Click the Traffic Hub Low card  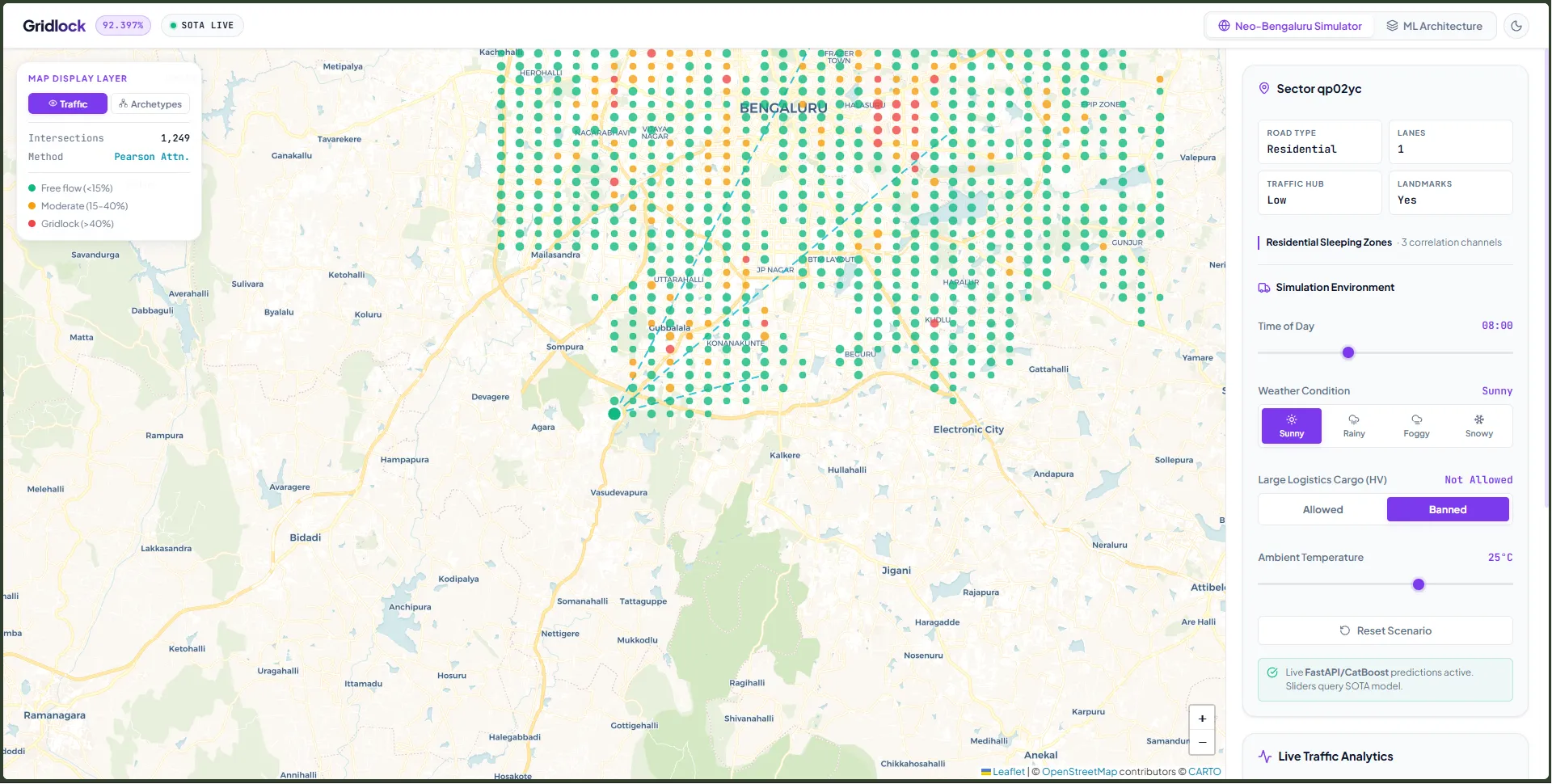1320,192
